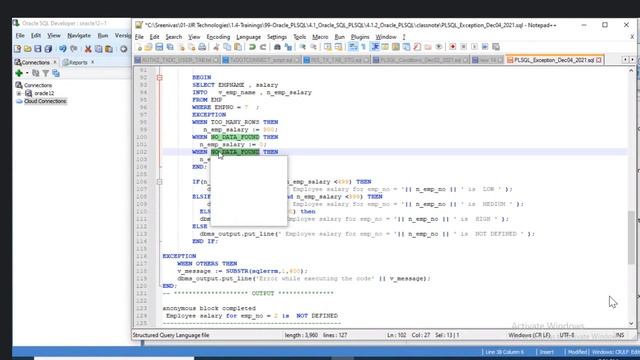Click Save All icon in Notepad++ toolbar
Image resolution: width=640 pixels, height=360 pixels.
click(x=170, y=47)
